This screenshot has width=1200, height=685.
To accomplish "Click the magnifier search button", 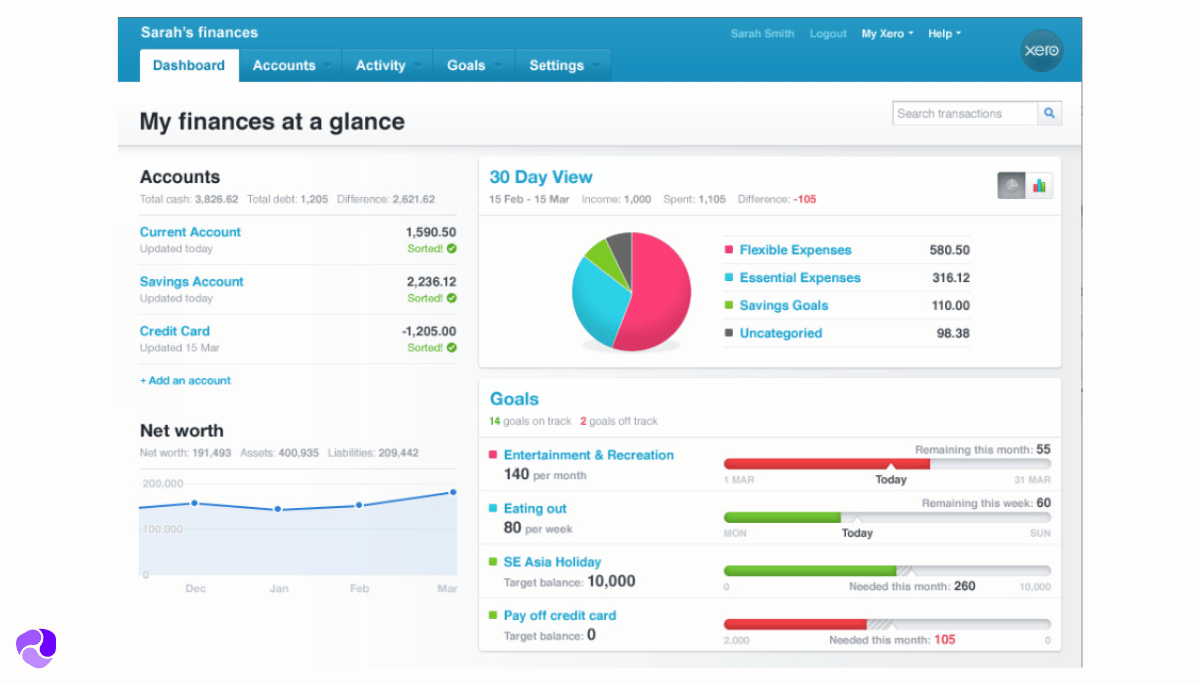I will [x=1049, y=114].
